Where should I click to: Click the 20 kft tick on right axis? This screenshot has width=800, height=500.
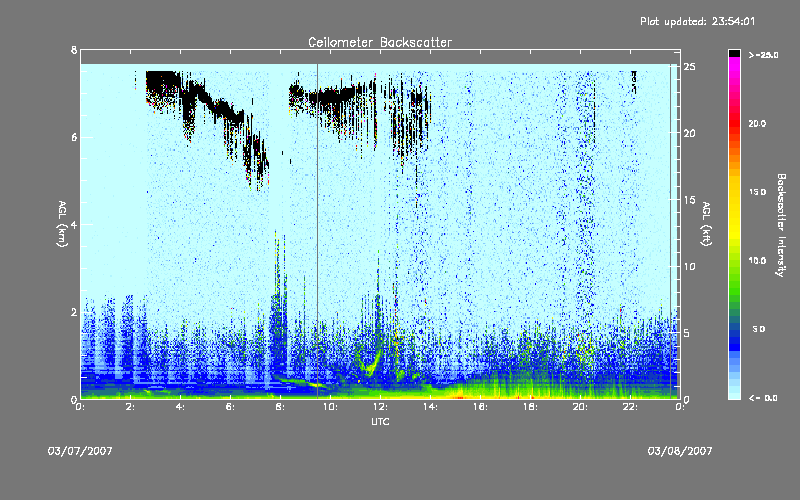coord(690,133)
